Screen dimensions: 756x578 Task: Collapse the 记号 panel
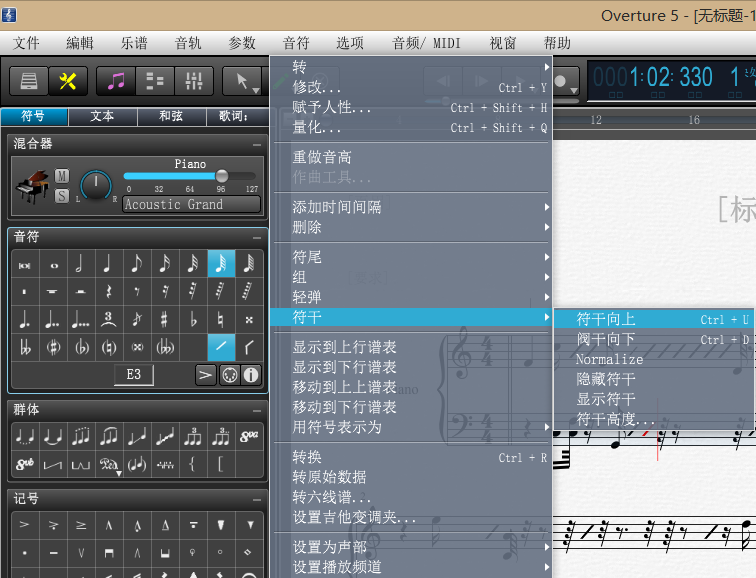tap(257, 500)
